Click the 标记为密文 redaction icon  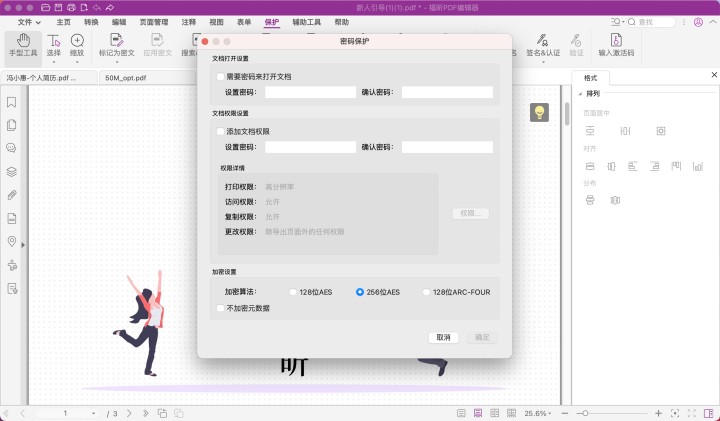[115, 45]
